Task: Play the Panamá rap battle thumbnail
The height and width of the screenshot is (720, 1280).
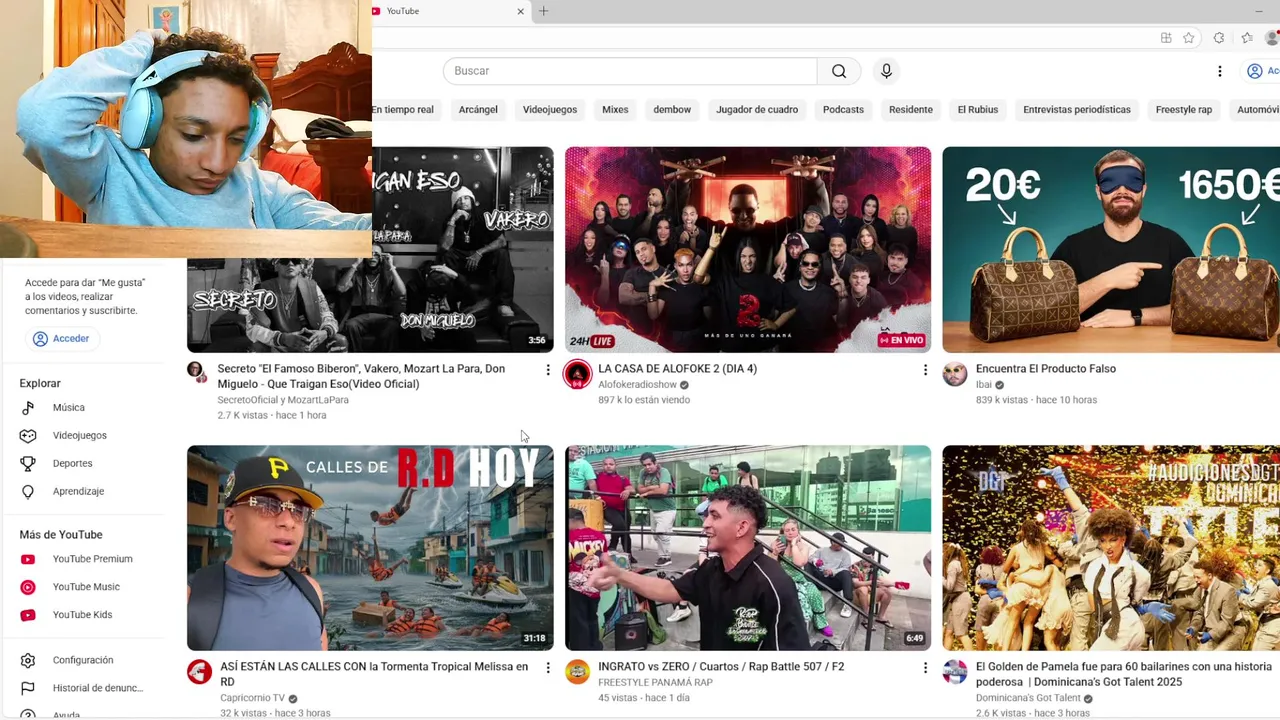Action: point(748,548)
